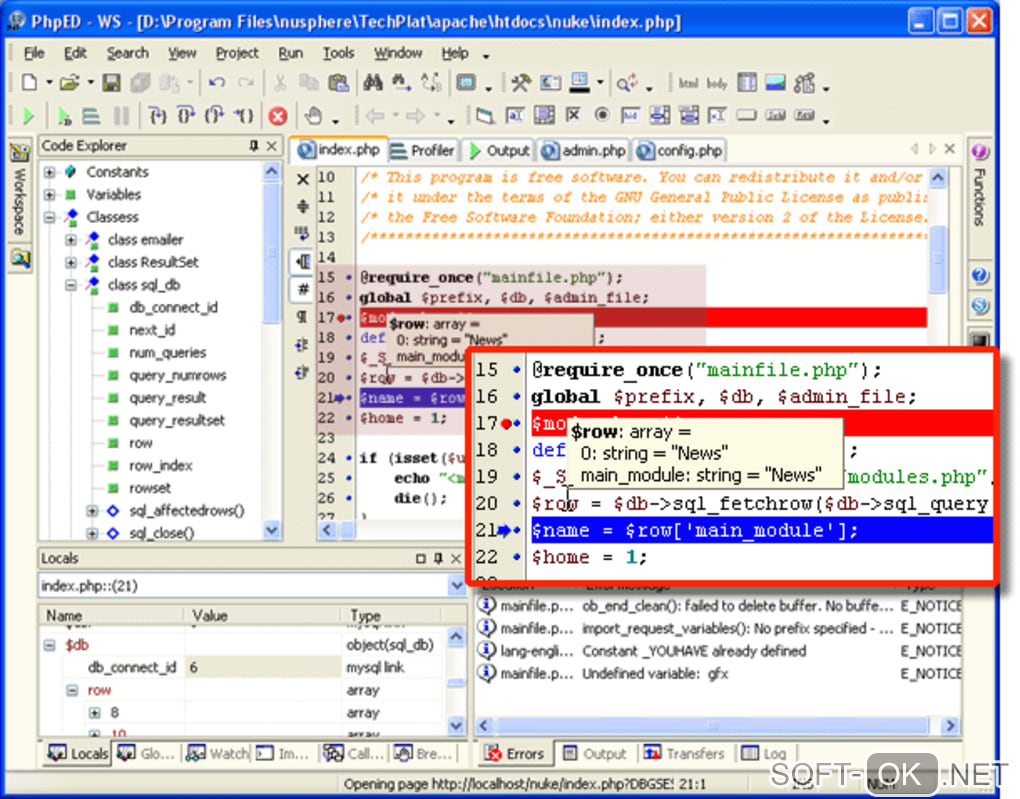Click the paragraph mark gutter icon

coord(302,317)
